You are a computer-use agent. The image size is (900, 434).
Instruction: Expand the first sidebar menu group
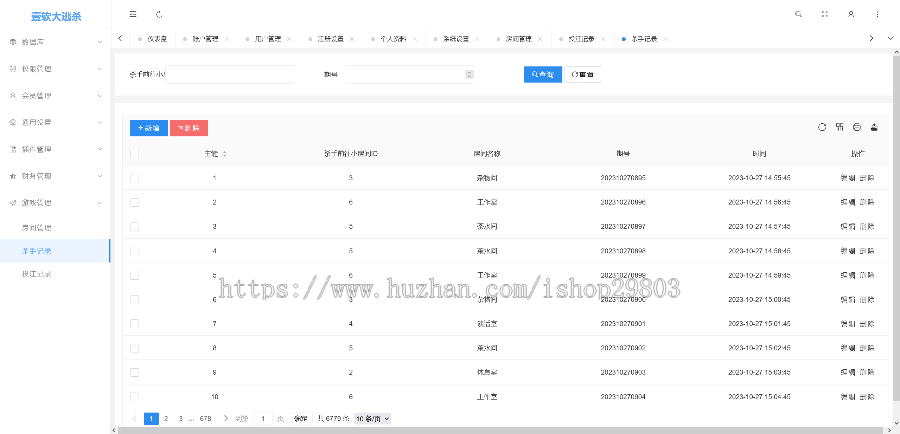point(55,42)
